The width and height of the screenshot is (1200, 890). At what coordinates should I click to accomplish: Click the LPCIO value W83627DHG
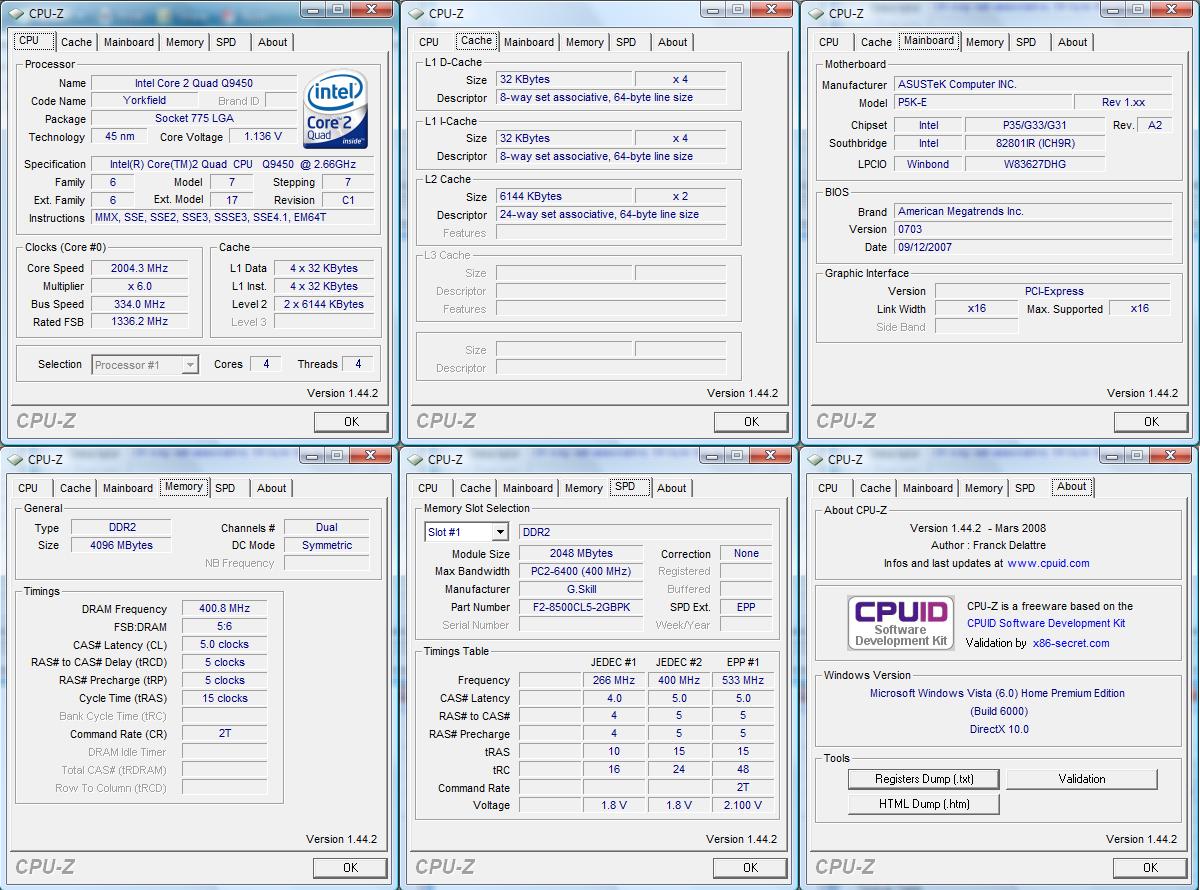click(1034, 164)
